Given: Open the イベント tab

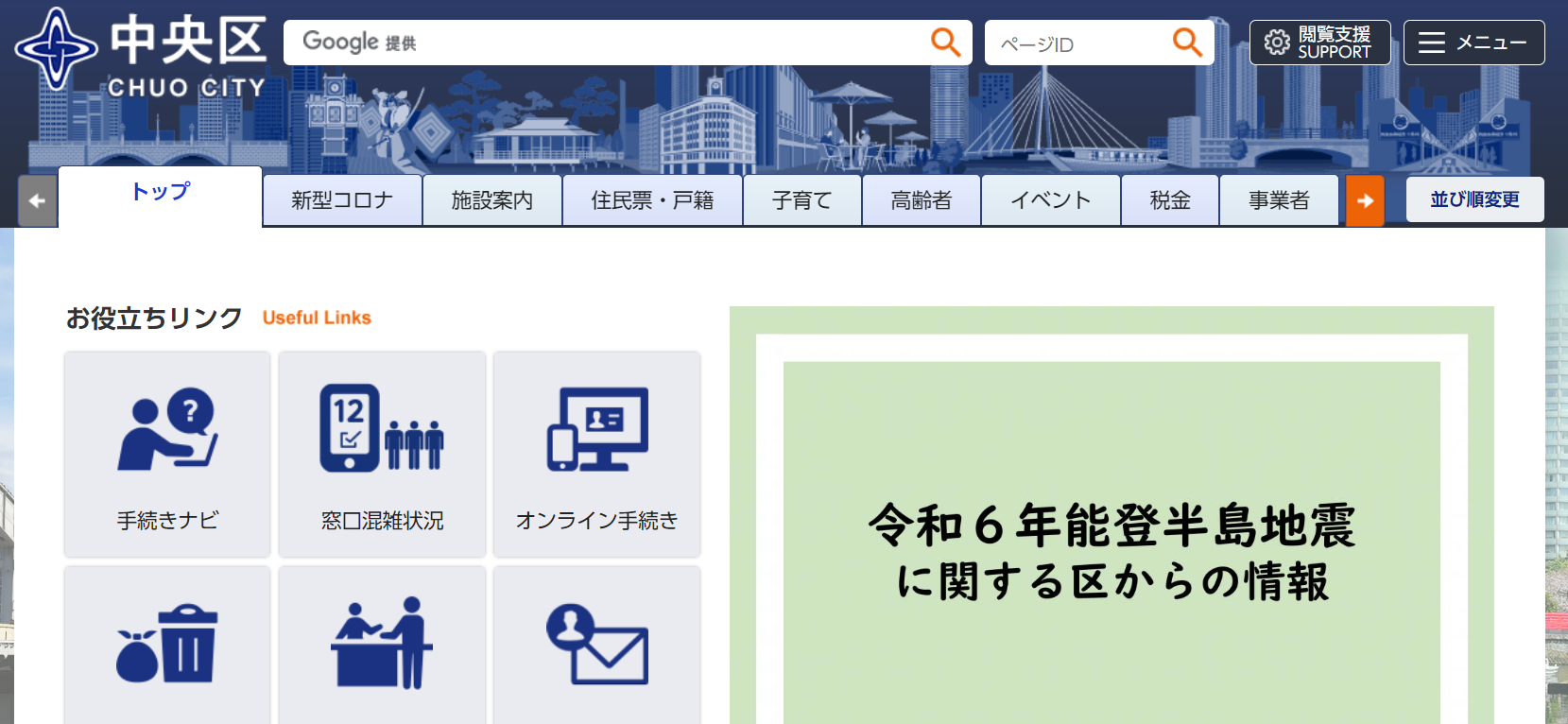Looking at the screenshot, I should click(1051, 200).
